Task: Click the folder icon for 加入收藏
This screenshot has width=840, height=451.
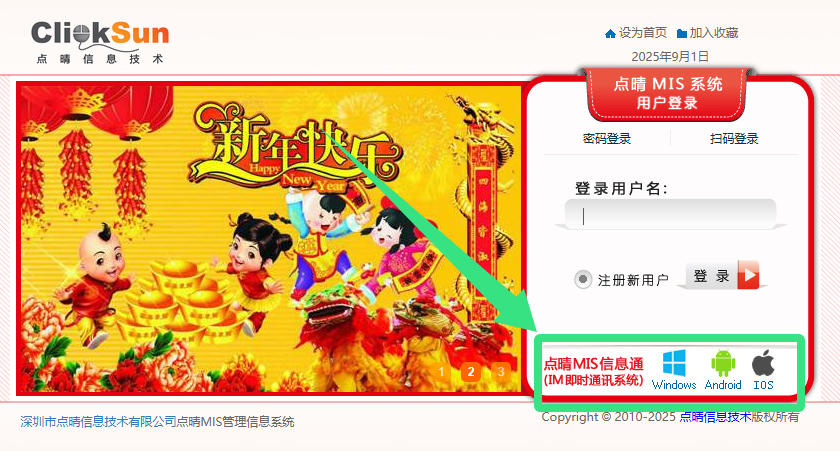Action: pyautogui.click(x=681, y=34)
